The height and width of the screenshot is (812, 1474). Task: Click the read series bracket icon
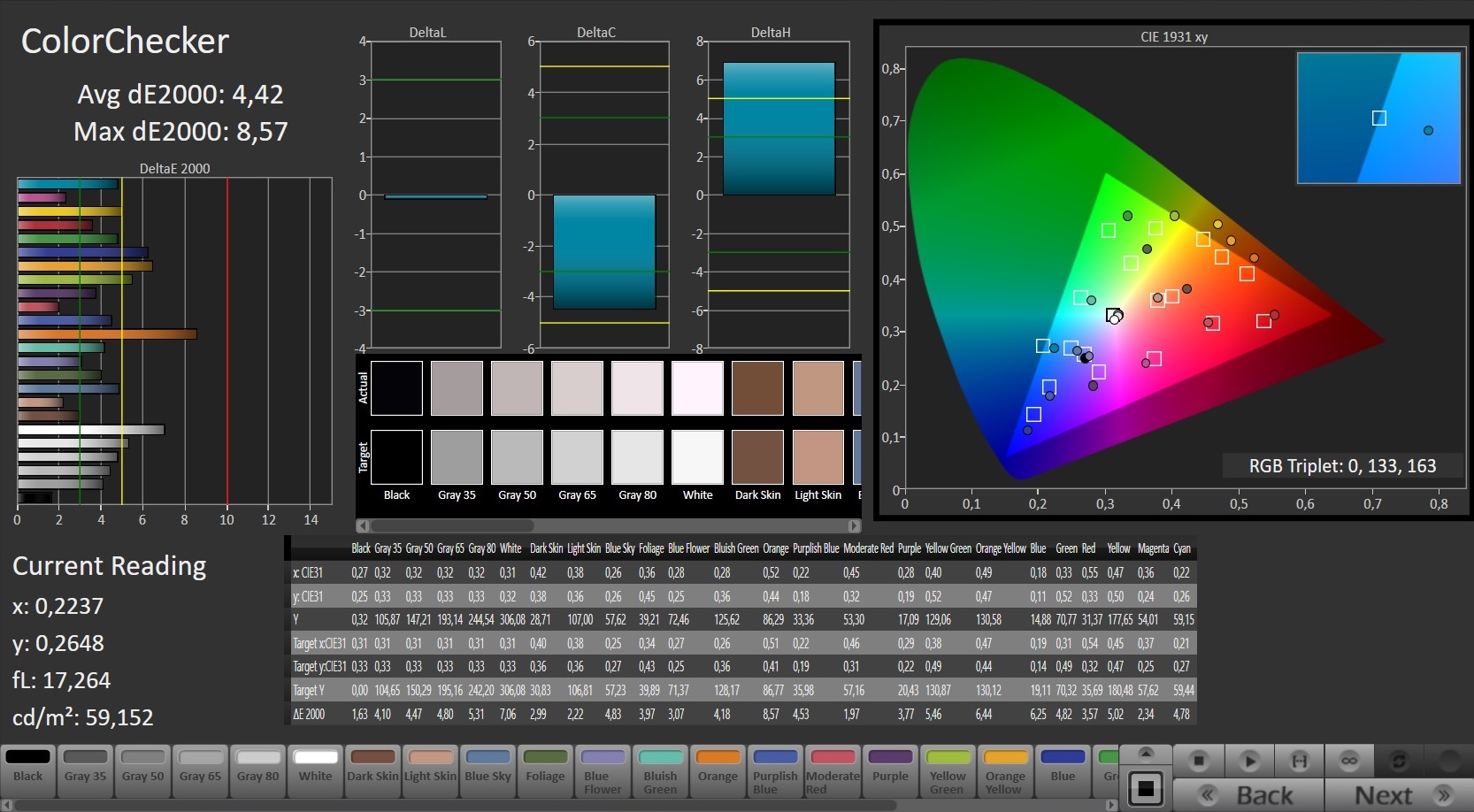(1299, 761)
